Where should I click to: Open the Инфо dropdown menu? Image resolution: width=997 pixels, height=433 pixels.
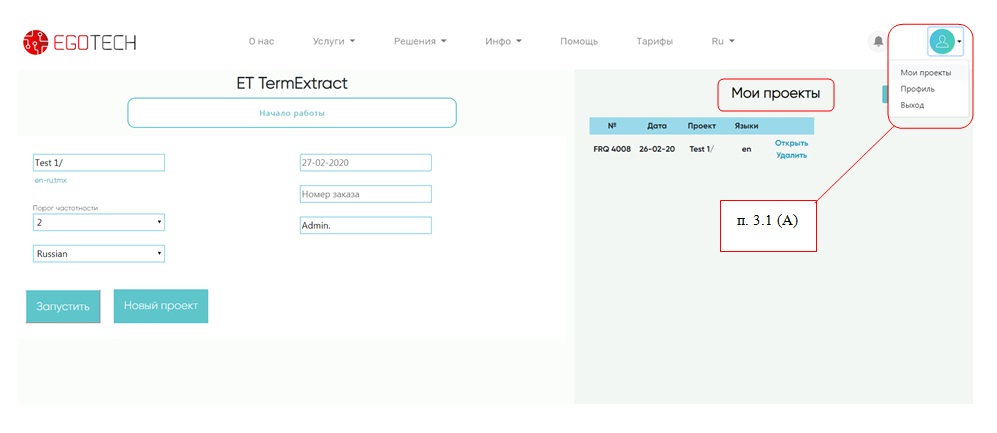[x=503, y=42]
